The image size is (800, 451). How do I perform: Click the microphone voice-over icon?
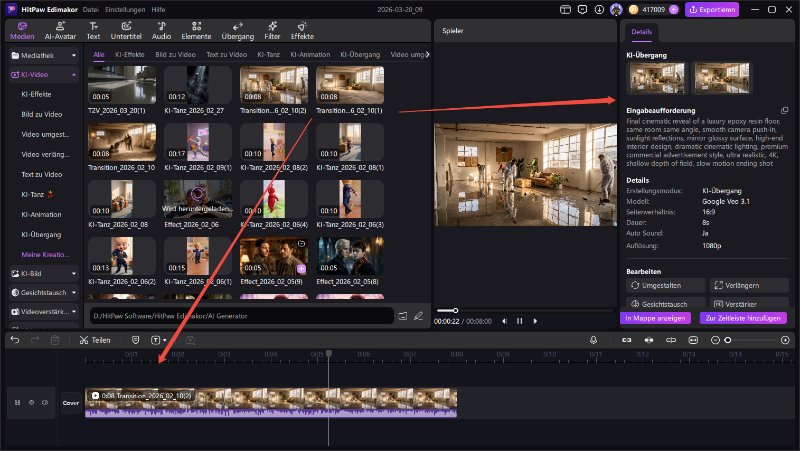coord(593,340)
